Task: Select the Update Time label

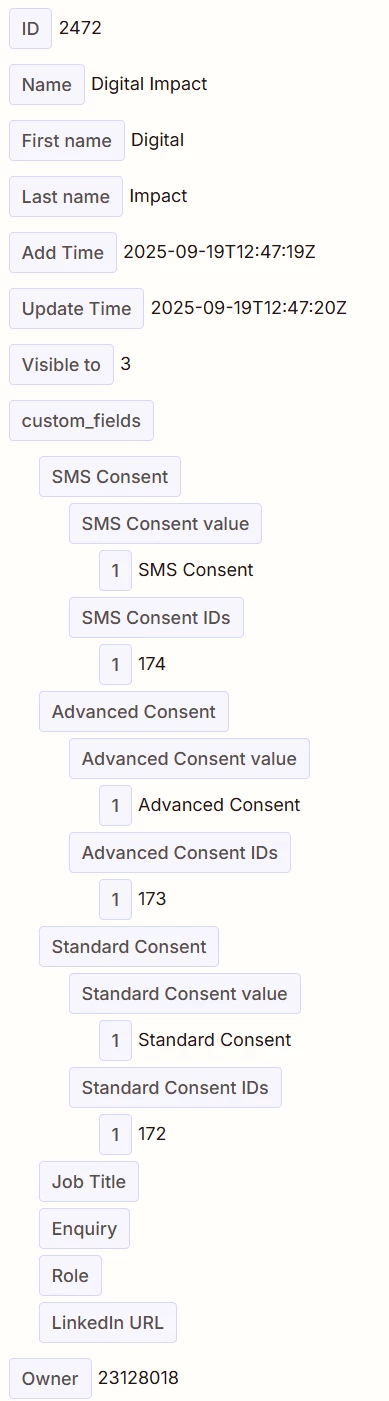Action: tap(76, 309)
